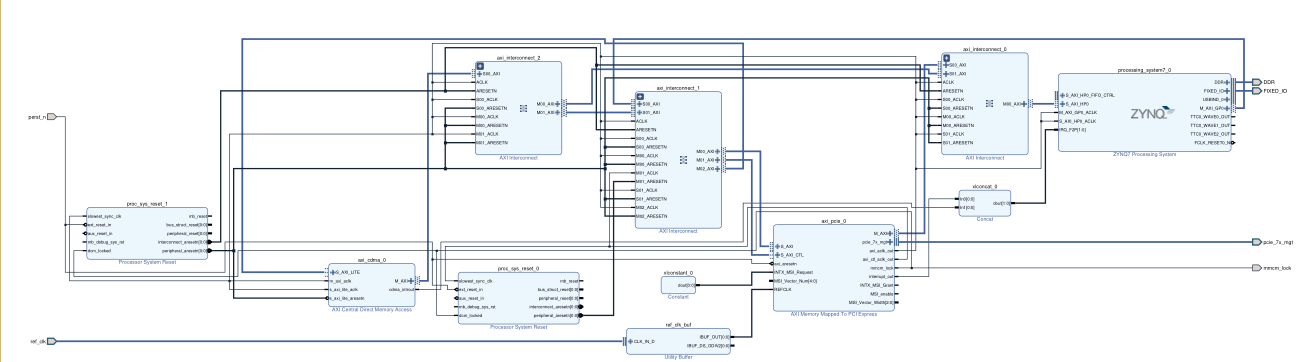Click 'AXI Central Direct Memory Access' label
The height and width of the screenshot is (362, 1306).
[x=371, y=309]
